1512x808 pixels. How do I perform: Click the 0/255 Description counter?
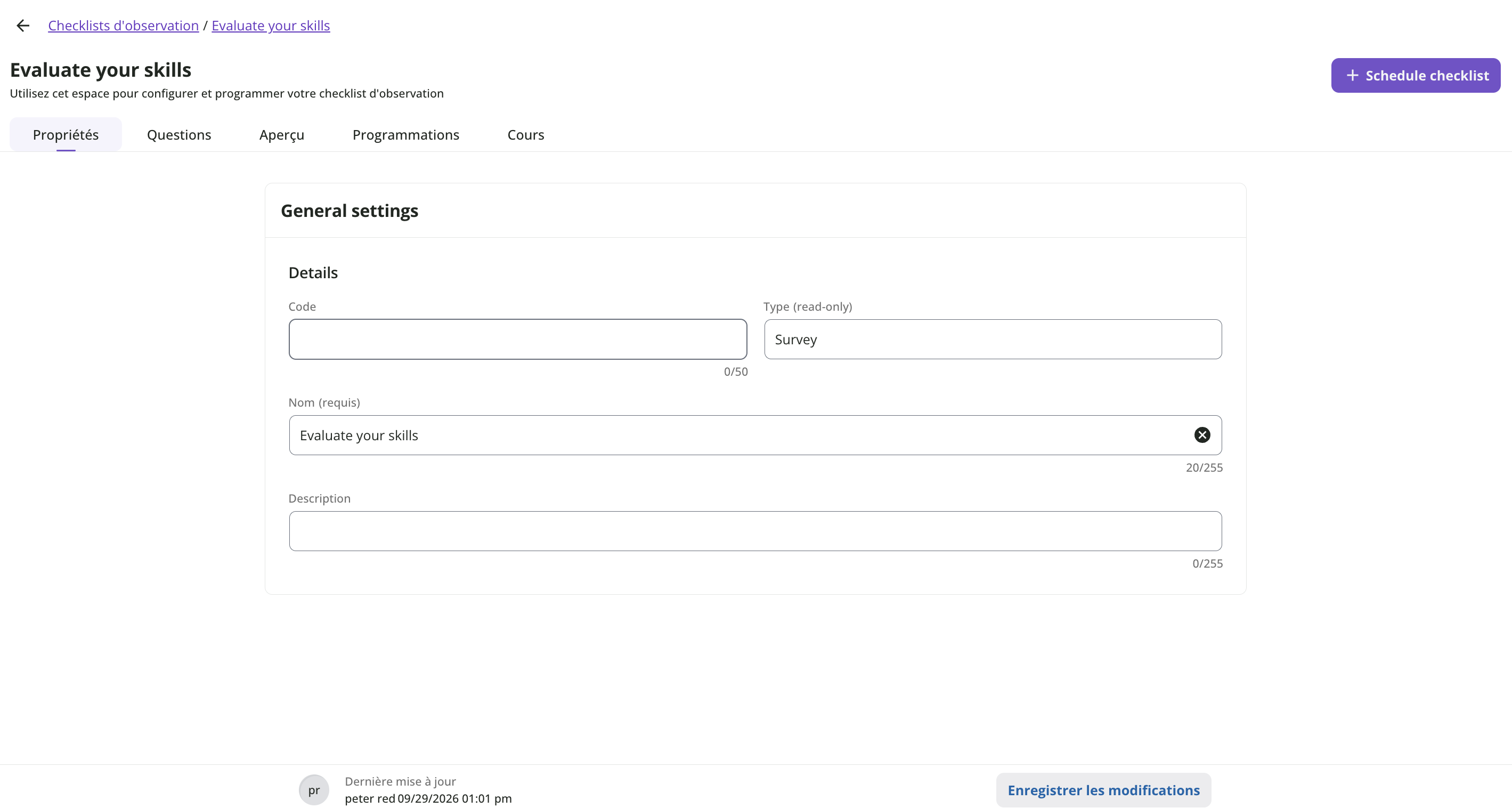(1207, 563)
